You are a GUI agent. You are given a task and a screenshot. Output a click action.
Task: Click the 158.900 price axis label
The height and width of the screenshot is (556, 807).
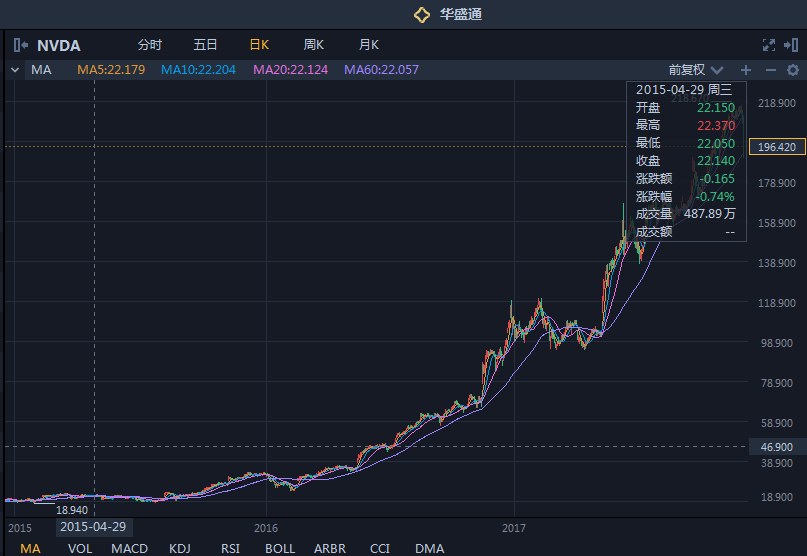777,223
